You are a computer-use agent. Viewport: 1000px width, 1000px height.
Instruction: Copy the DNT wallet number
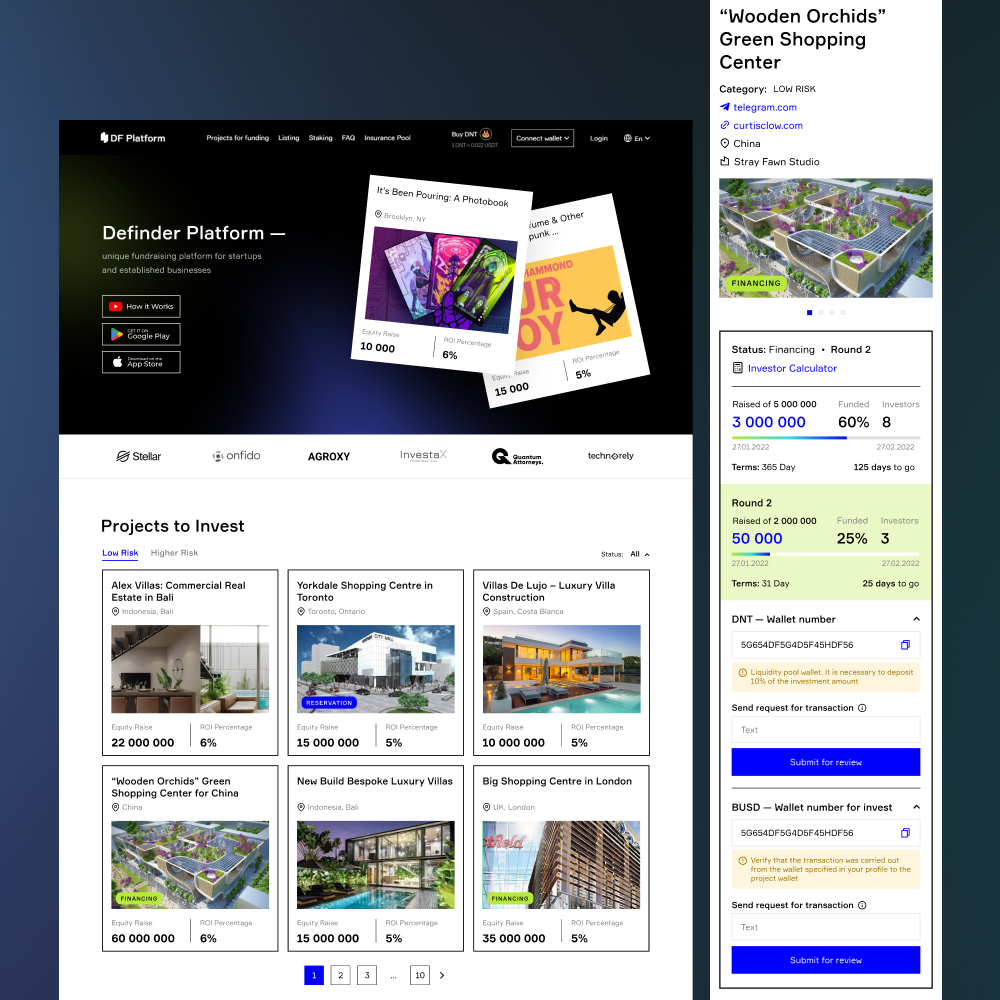tap(905, 645)
